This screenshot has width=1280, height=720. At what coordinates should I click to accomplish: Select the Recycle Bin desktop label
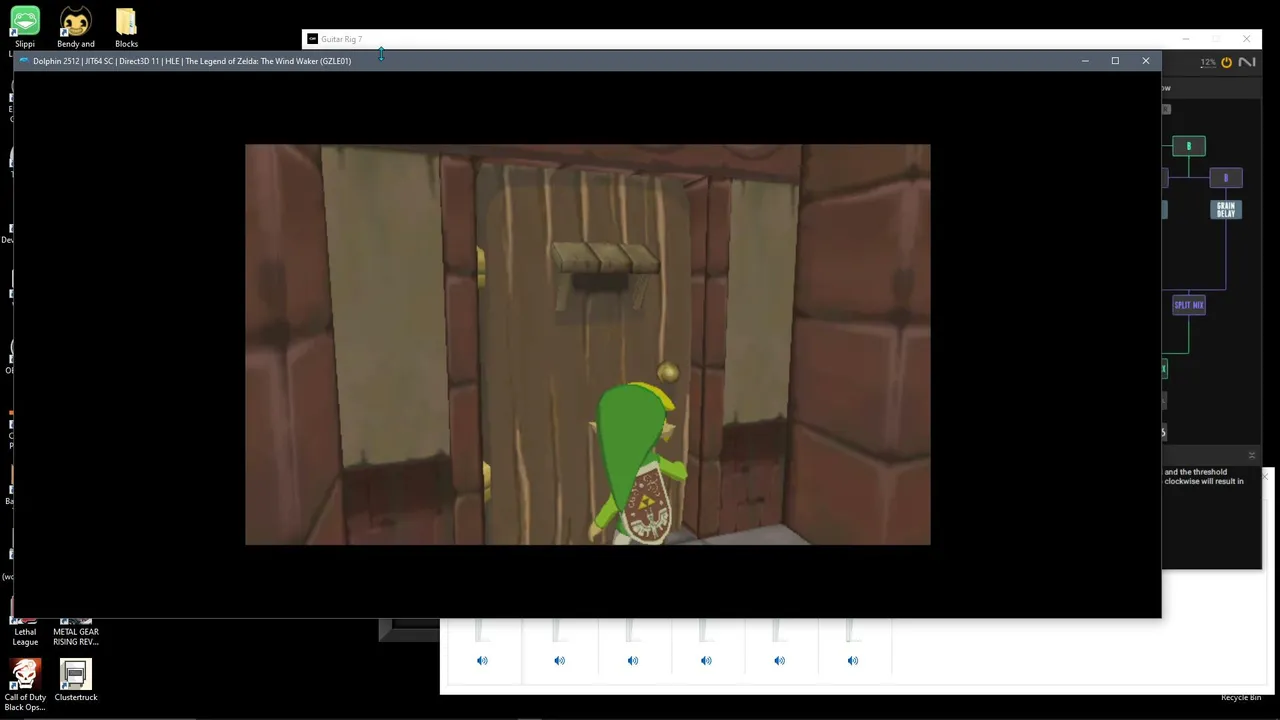[1241, 698]
